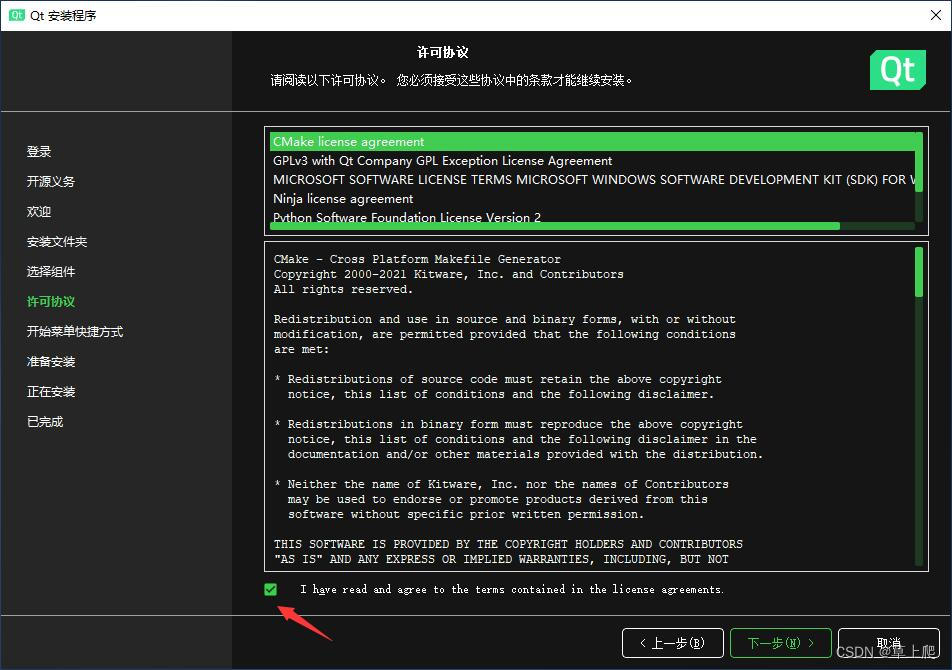This screenshot has width=952, height=670.
Task: Click the 取消 button
Action: click(888, 643)
